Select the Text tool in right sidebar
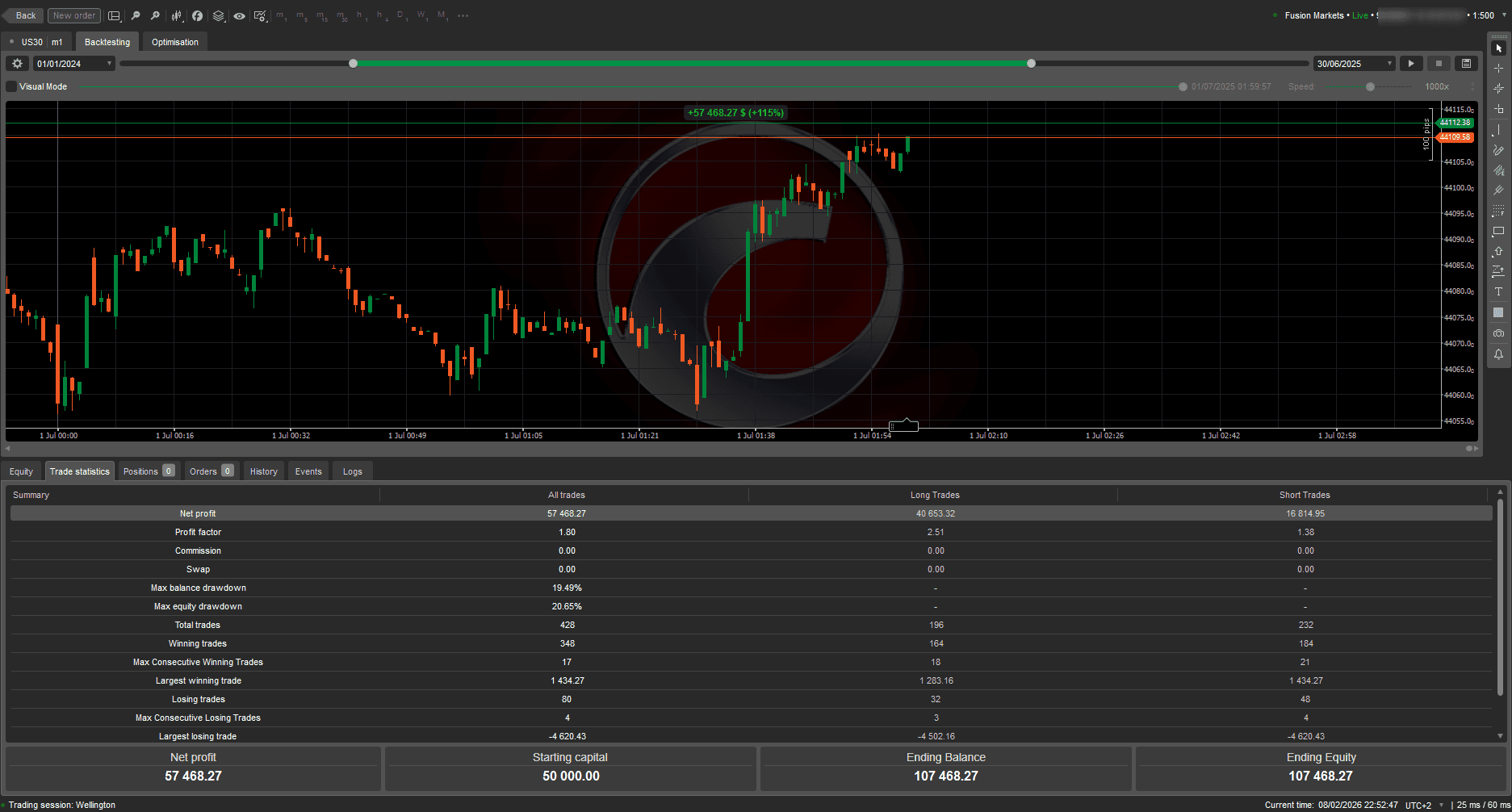The height and width of the screenshot is (812, 1512). click(1498, 291)
